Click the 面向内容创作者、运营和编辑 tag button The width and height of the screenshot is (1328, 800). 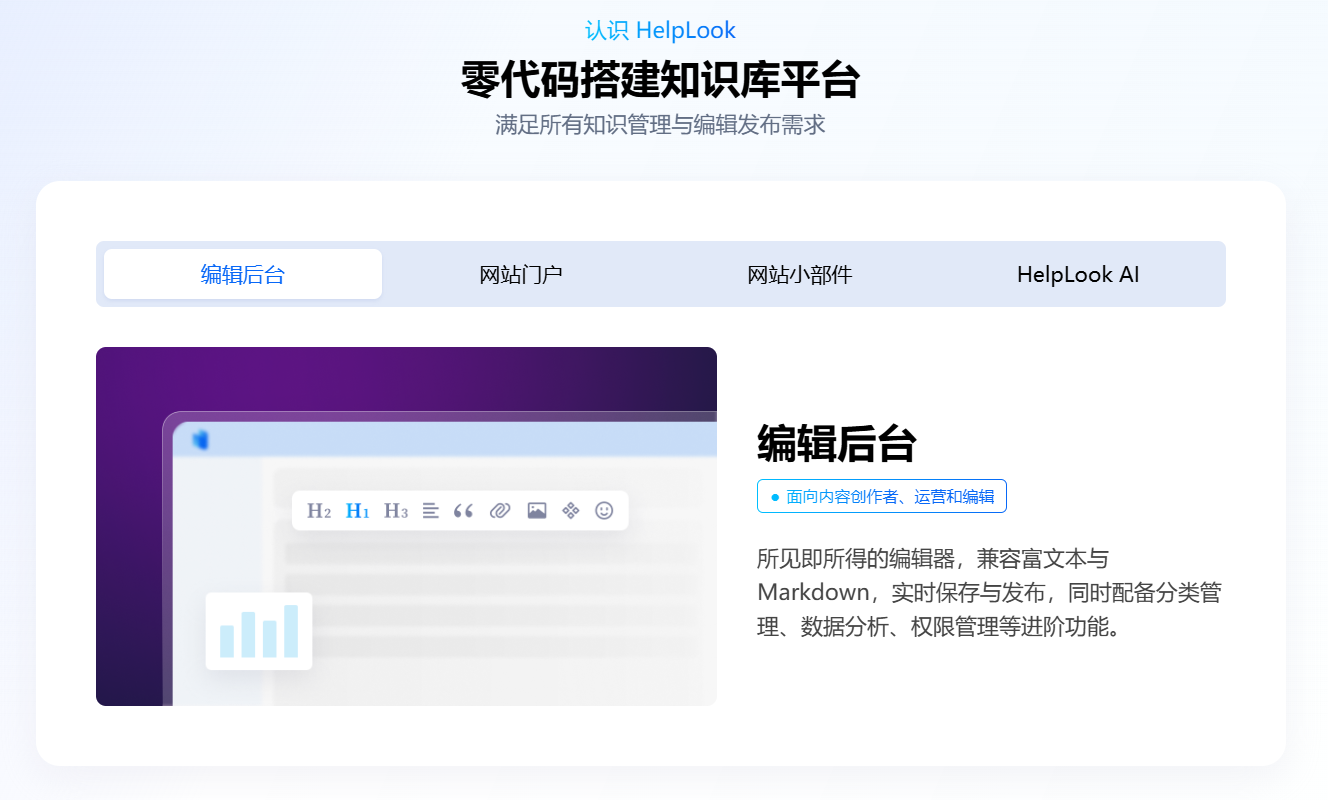tap(881, 496)
